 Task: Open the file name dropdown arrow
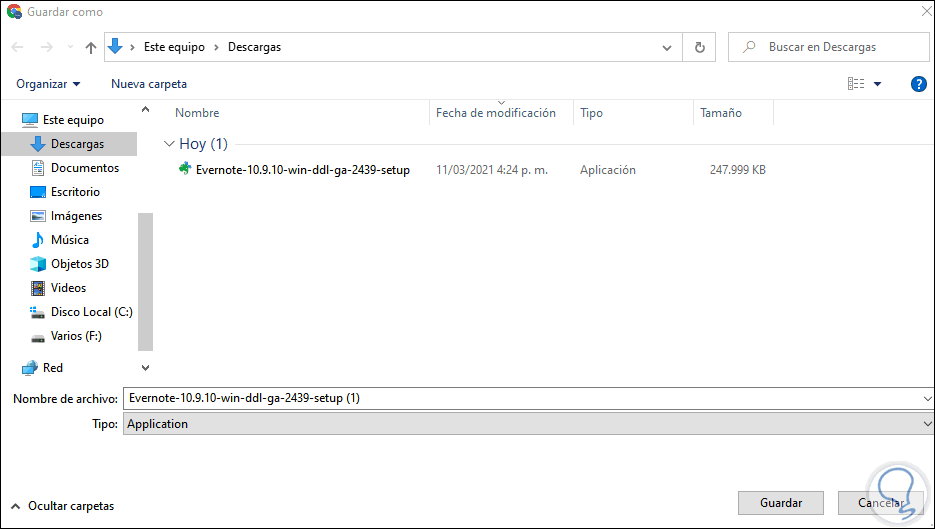coord(927,398)
